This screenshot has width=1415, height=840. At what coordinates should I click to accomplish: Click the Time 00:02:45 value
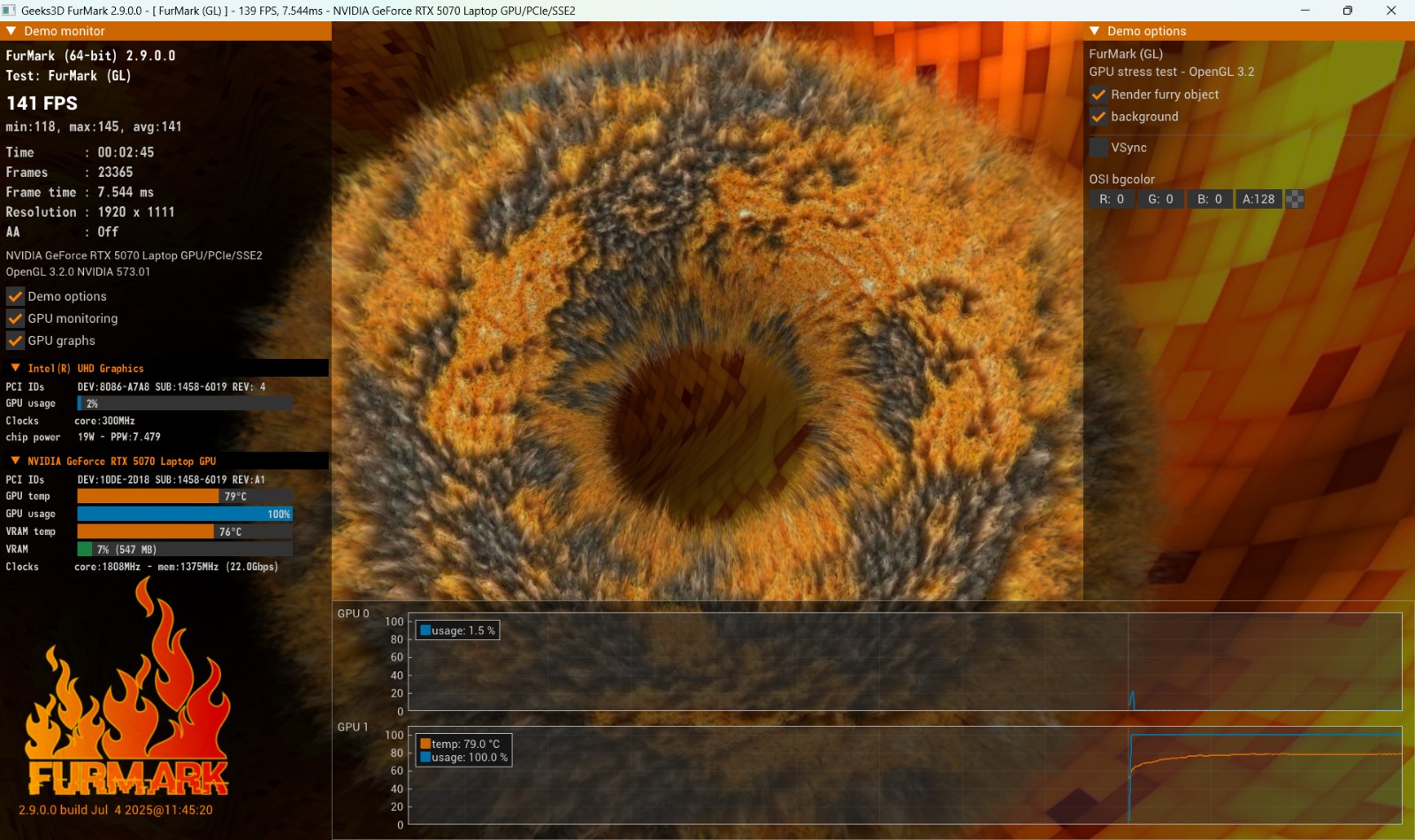(126, 152)
